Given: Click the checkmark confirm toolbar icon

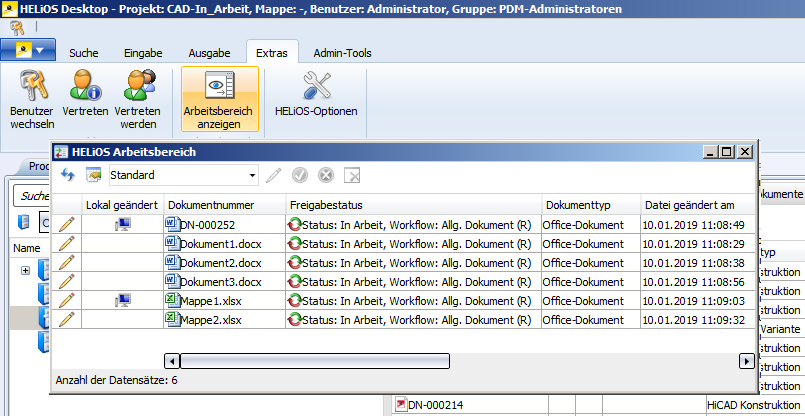Looking at the screenshot, I should point(300,176).
